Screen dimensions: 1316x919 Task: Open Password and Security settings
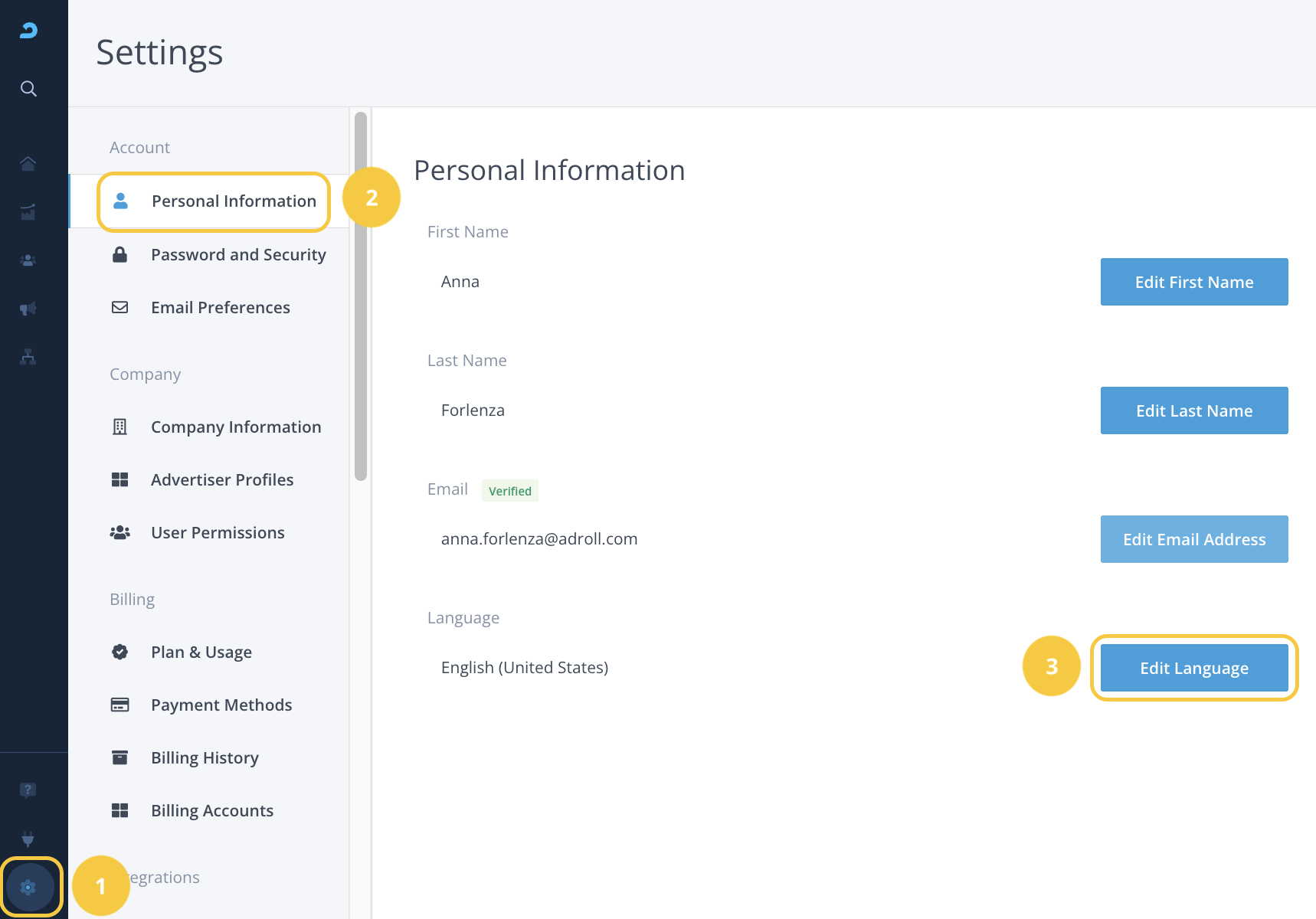(237, 255)
